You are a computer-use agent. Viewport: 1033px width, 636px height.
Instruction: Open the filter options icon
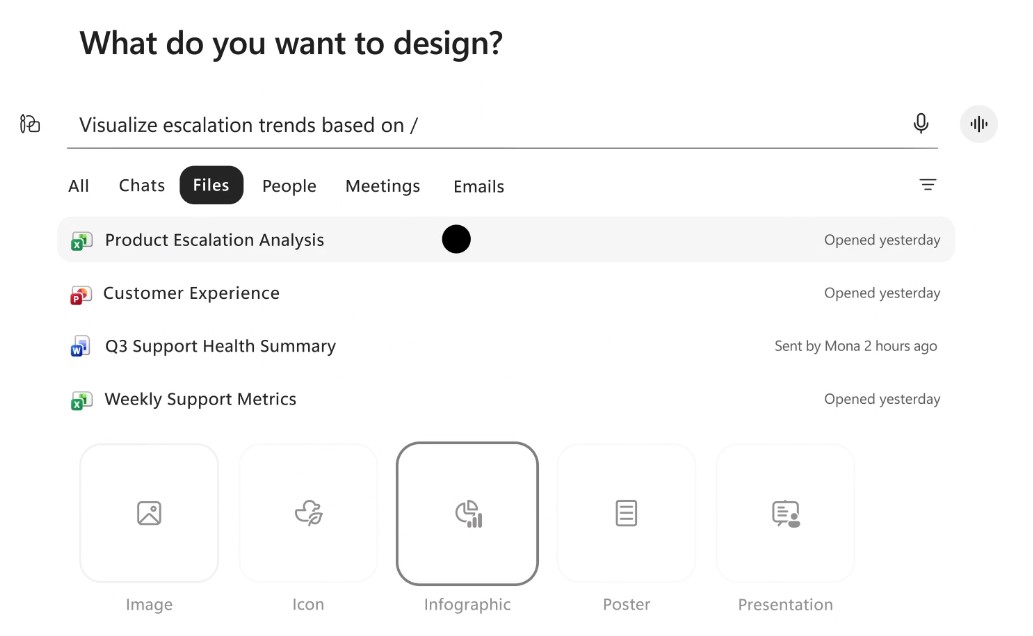928,185
